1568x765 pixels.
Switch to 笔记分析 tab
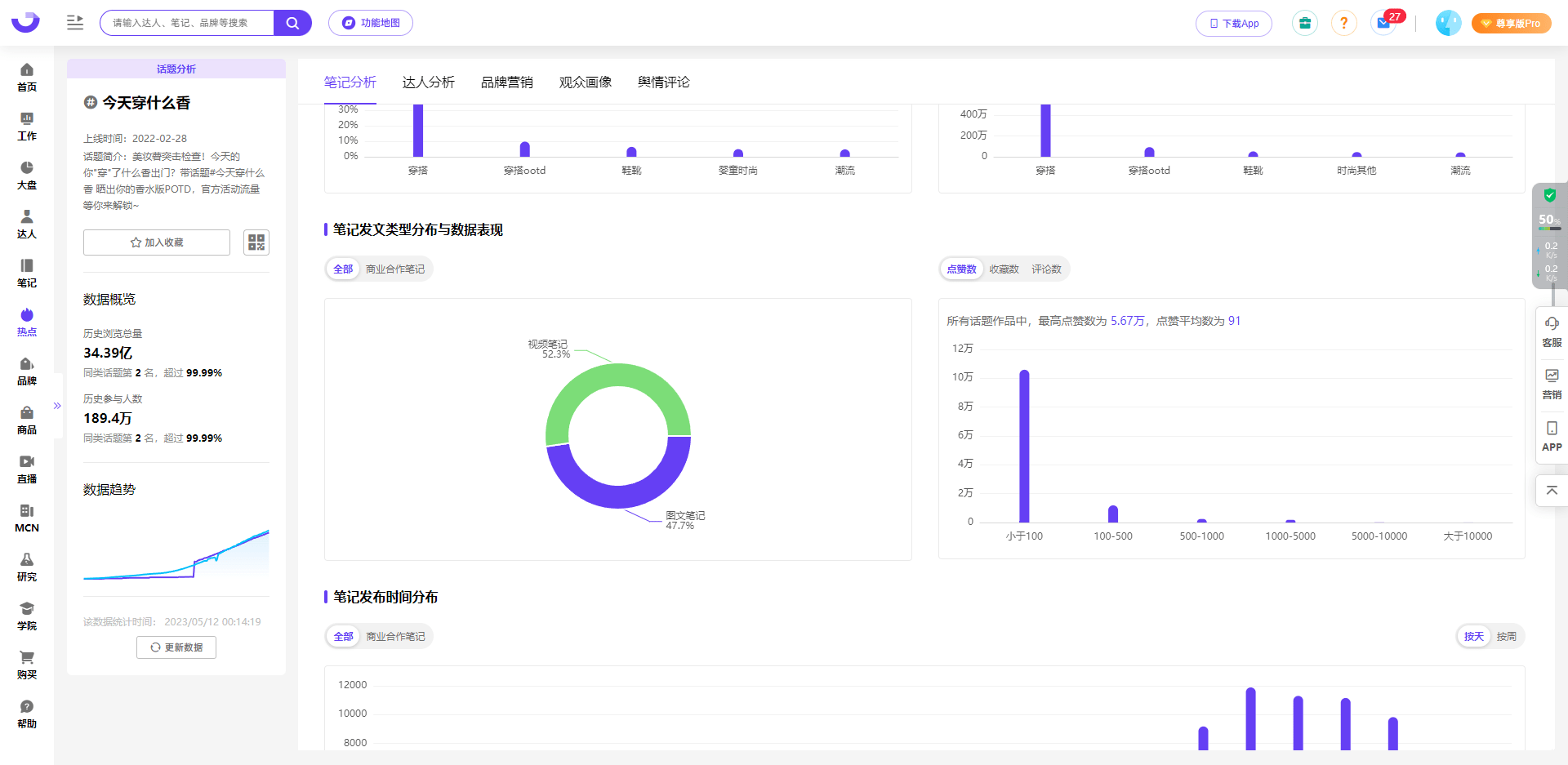coord(350,82)
